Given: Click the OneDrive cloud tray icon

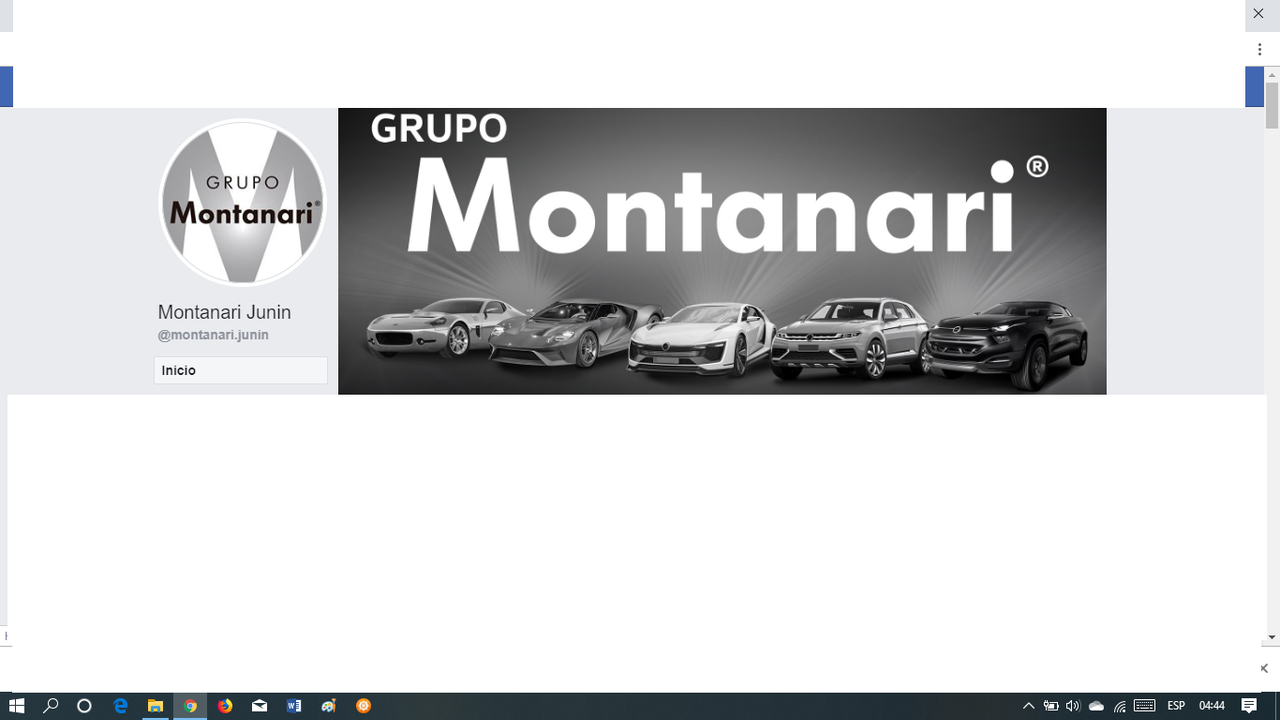Looking at the screenshot, I should pos(1096,706).
